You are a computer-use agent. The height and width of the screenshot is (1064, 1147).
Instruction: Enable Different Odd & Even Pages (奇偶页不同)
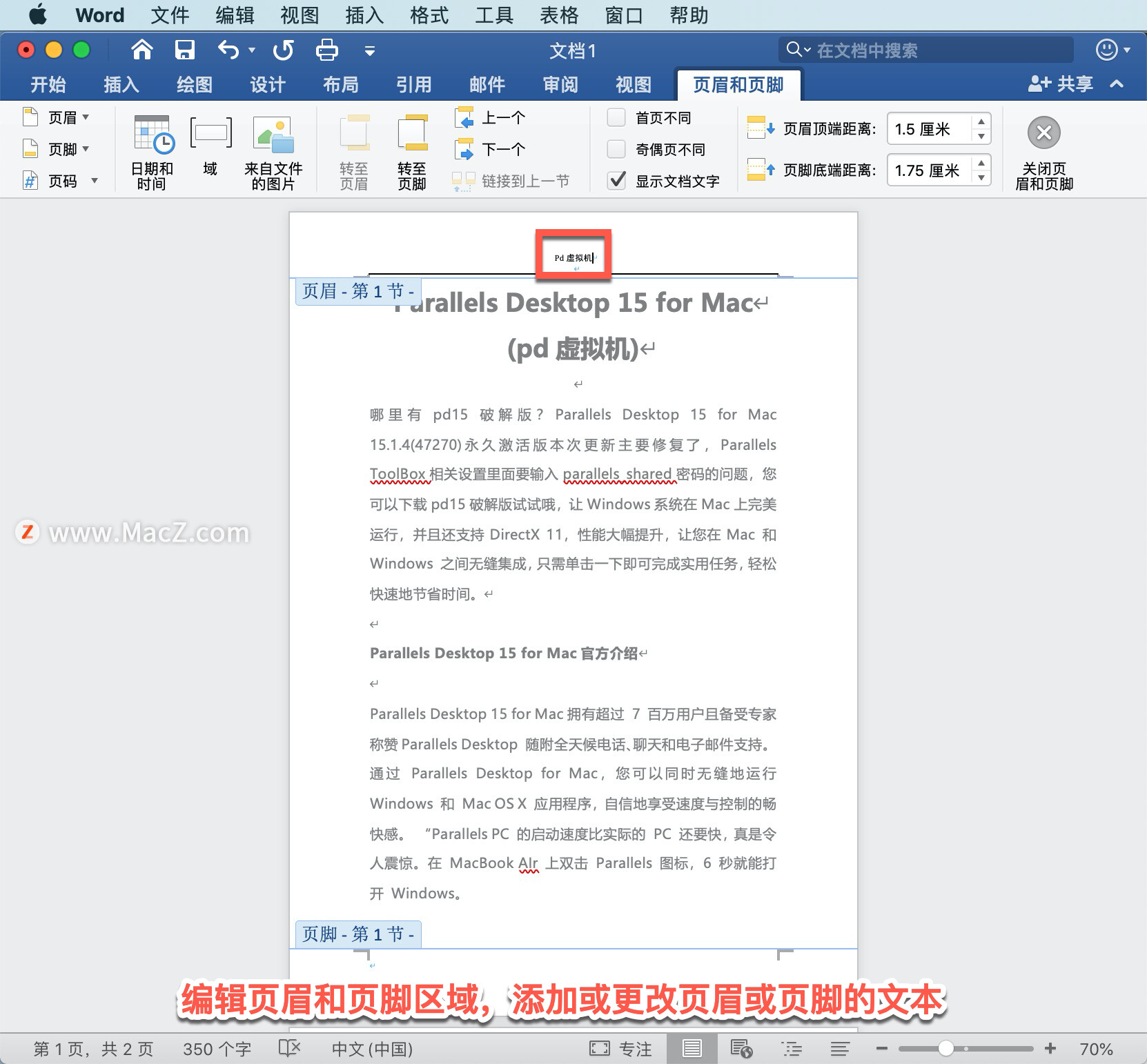616,149
